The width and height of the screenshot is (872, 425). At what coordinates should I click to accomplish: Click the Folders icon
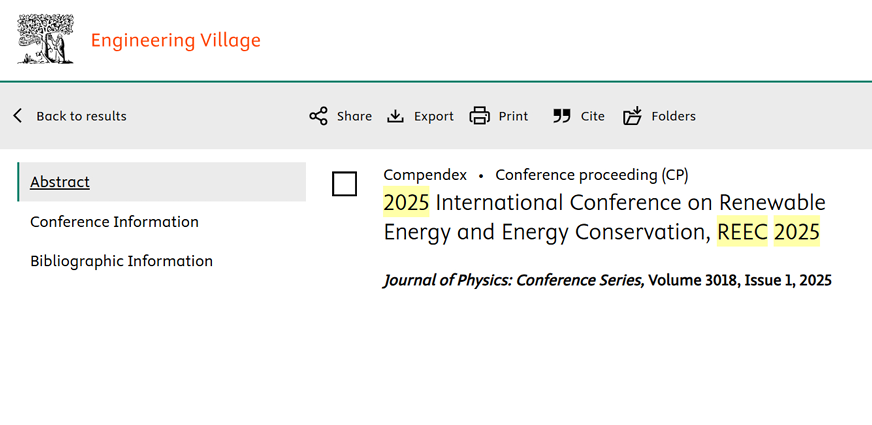(632, 116)
